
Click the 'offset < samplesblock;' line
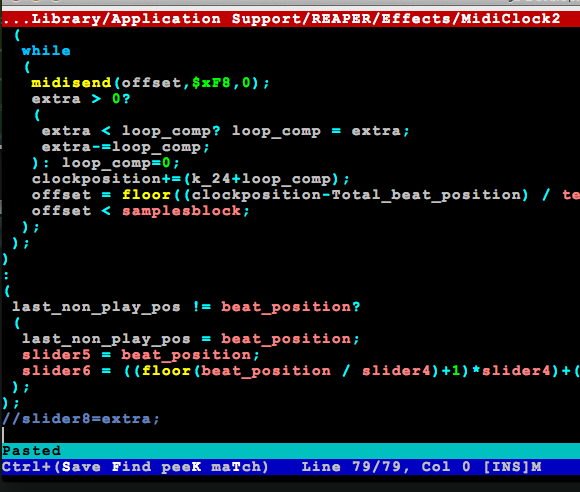[x=141, y=211]
